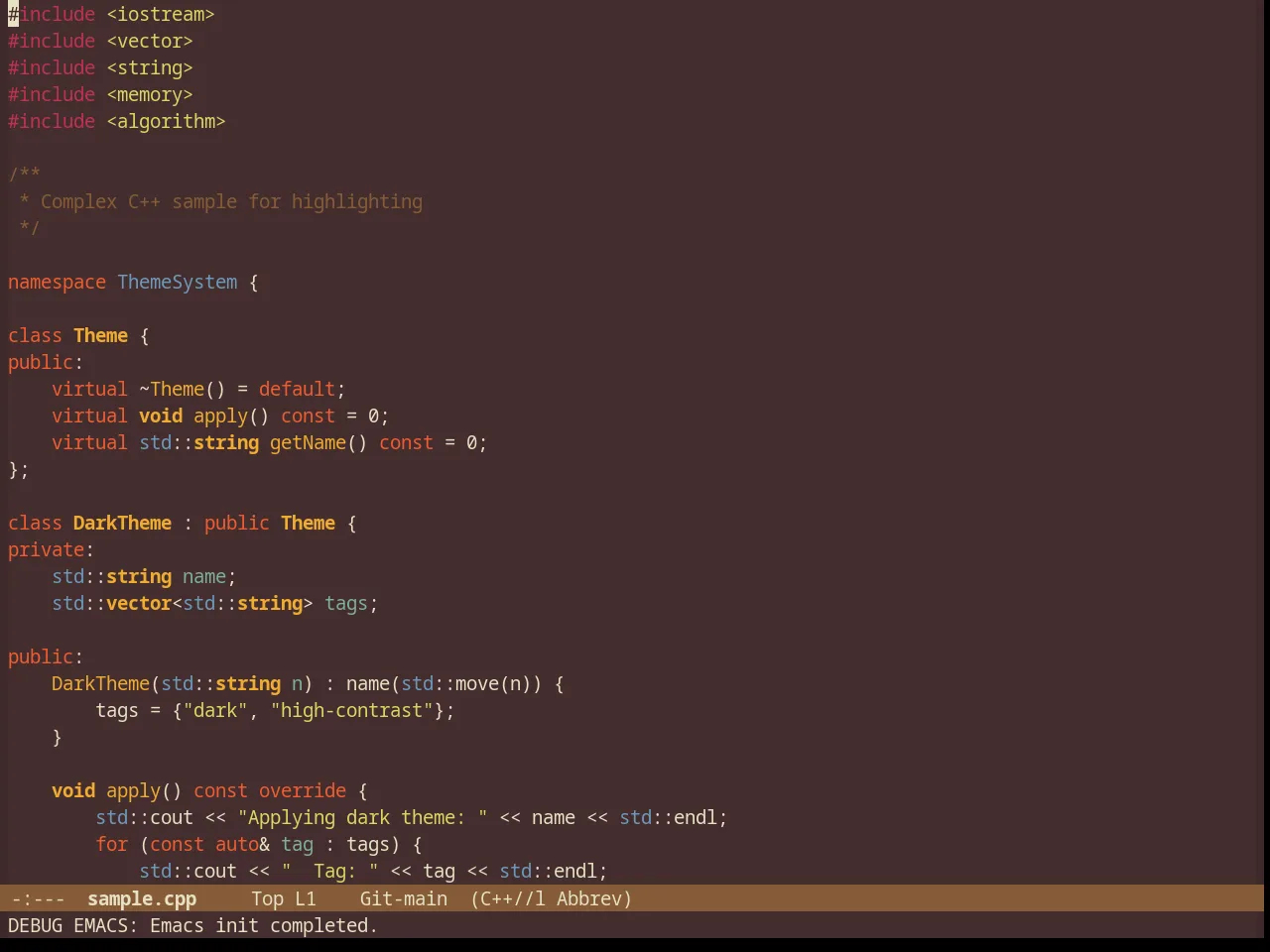Click on 'Theme' in 'class Theme {'

(100, 335)
